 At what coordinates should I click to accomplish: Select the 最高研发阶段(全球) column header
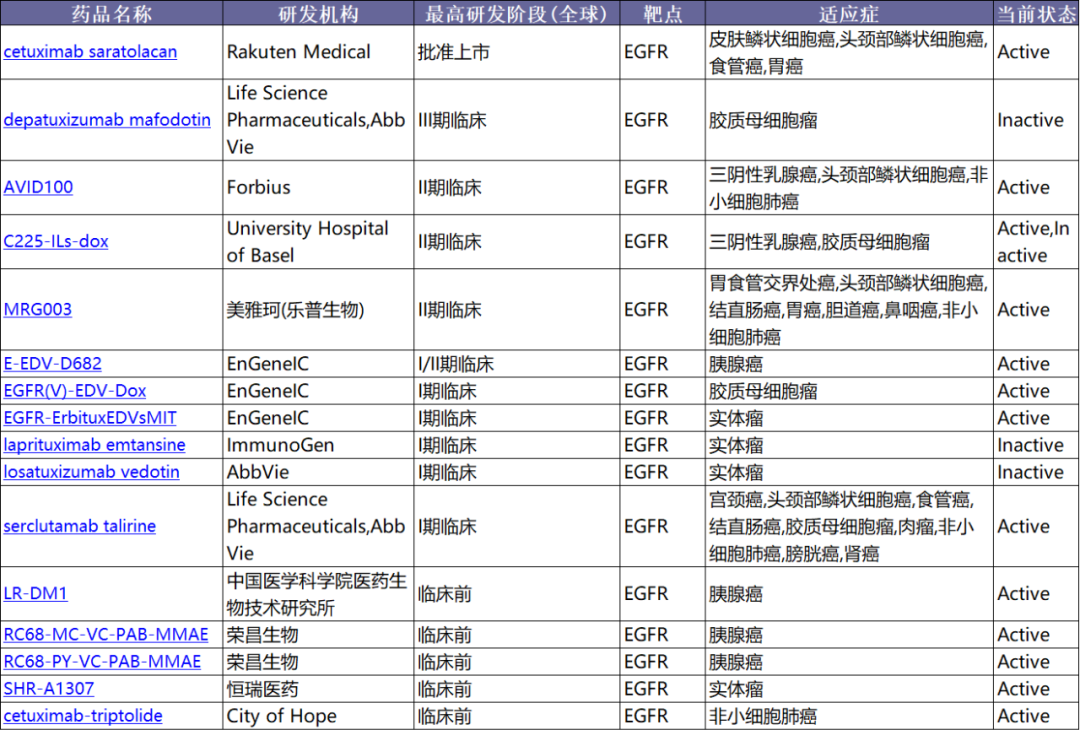pos(517,13)
